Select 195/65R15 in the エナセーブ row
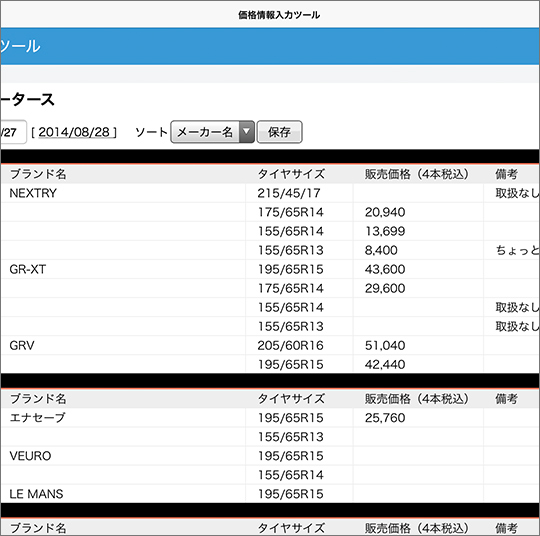The height and width of the screenshot is (536, 540). tap(291, 418)
